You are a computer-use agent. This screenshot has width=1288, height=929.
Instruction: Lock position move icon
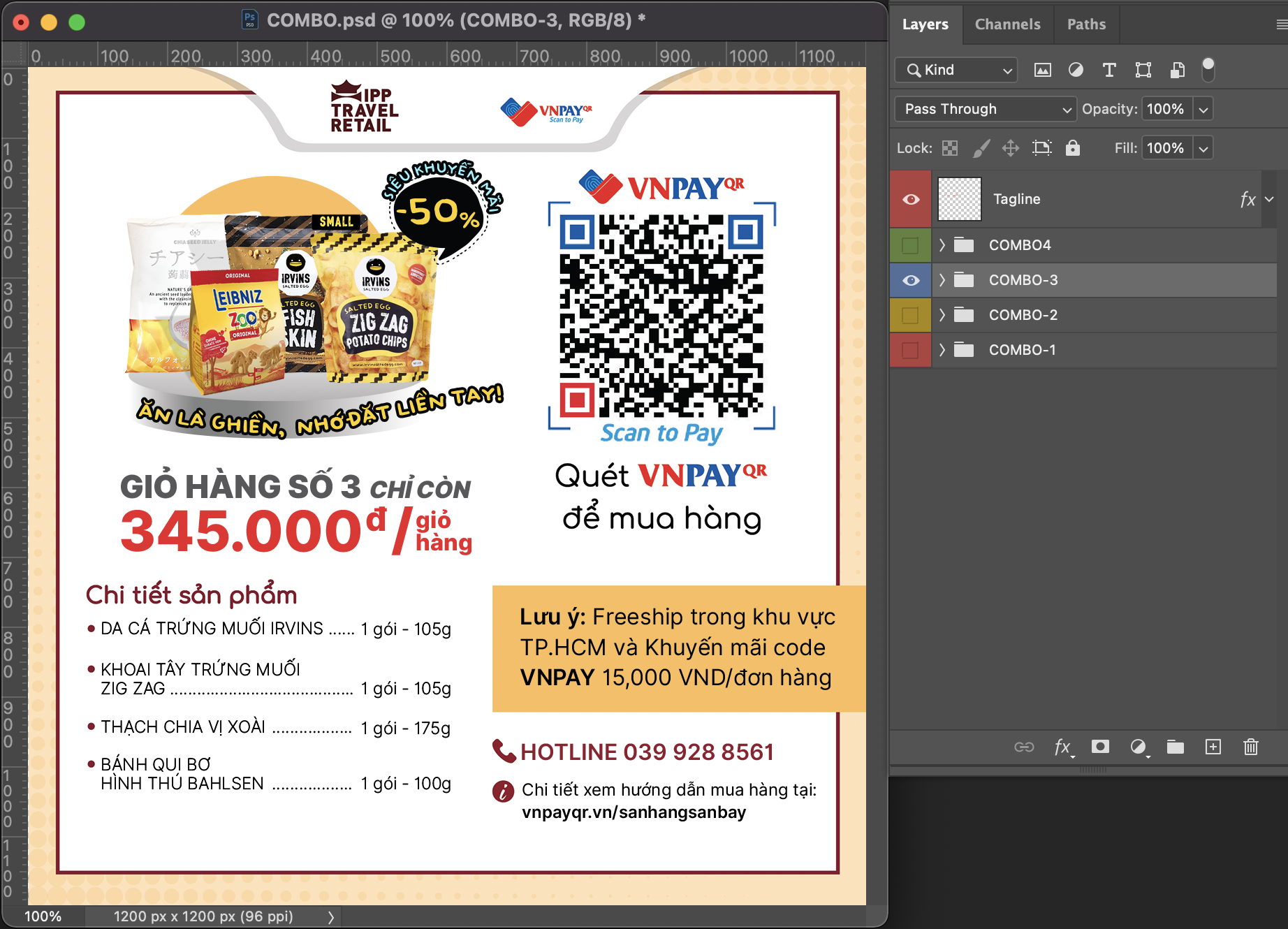(x=1010, y=148)
